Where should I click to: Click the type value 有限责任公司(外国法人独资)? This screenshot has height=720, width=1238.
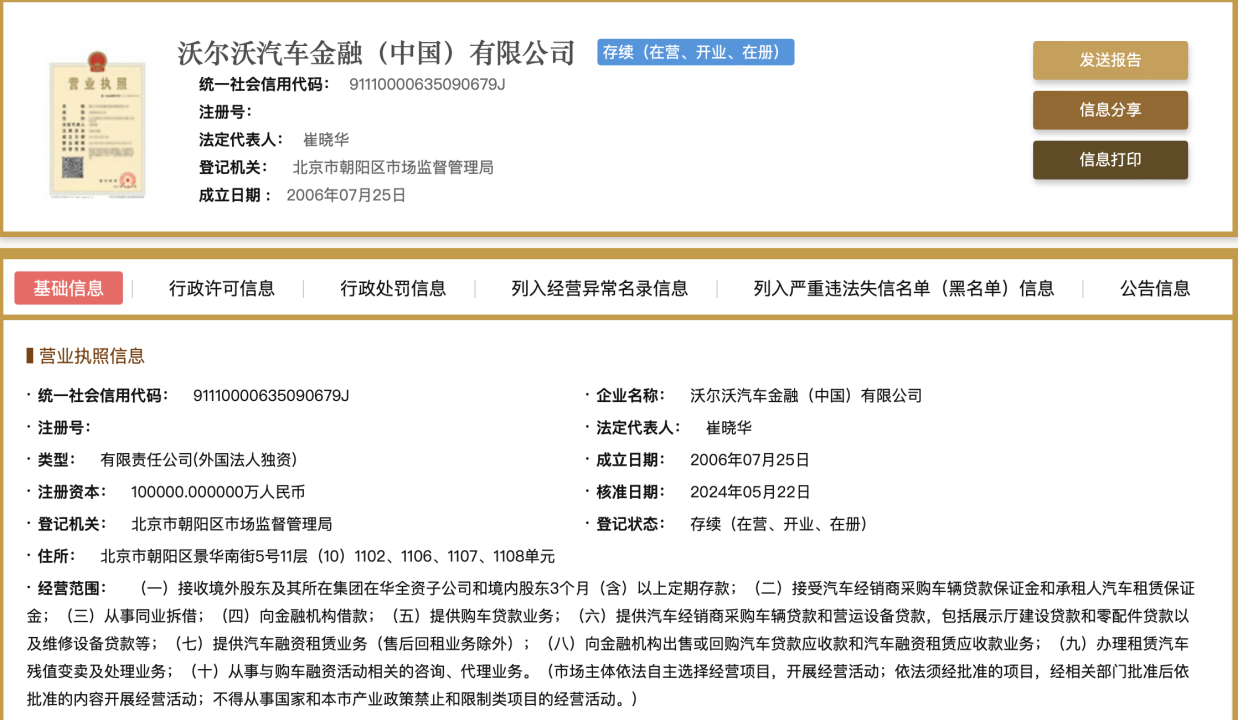(199, 460)
